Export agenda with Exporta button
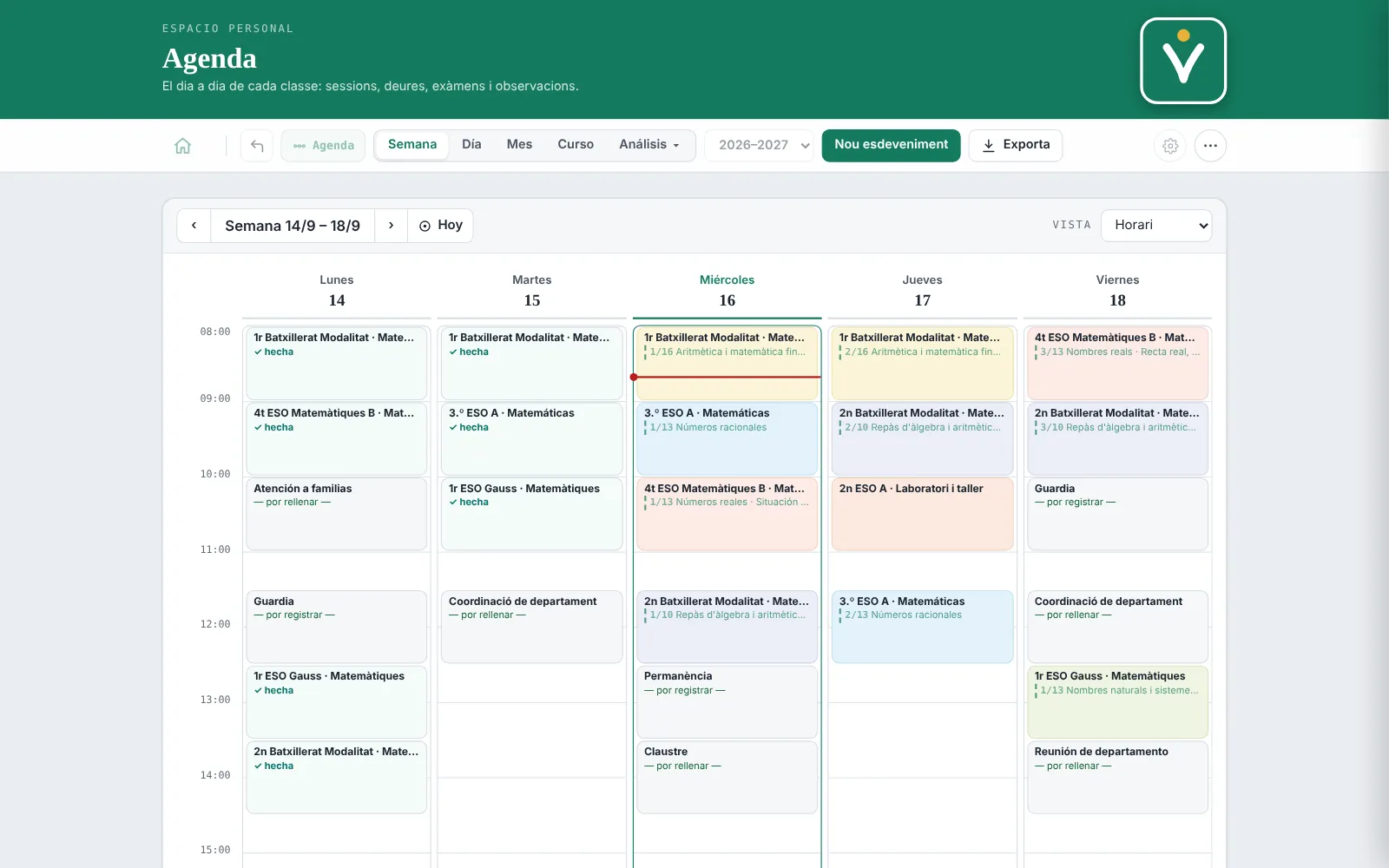 (x=1016, y=145)
